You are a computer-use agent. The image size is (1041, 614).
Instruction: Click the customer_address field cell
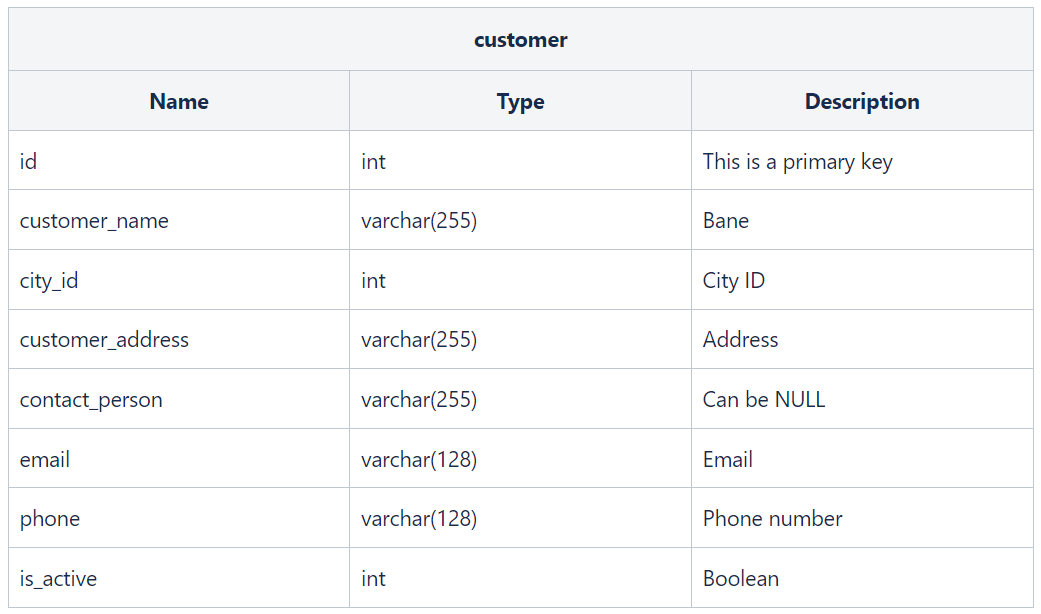tap(179, 339)
